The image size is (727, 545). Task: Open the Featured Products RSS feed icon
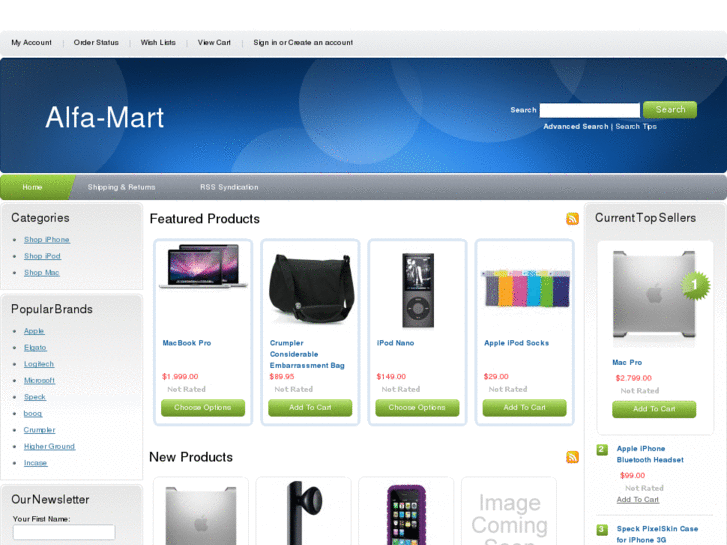coord(572,218)
